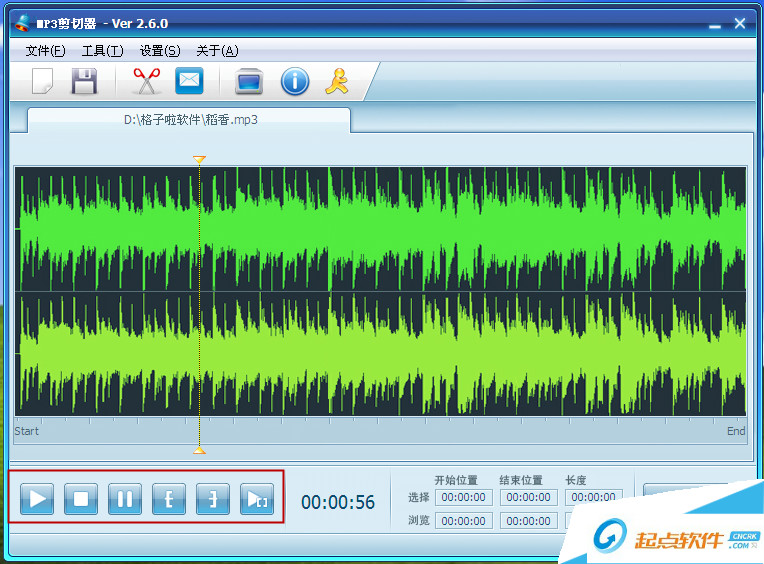
Task: Click the orange running figure icon
Action: [x=337, y=81]
